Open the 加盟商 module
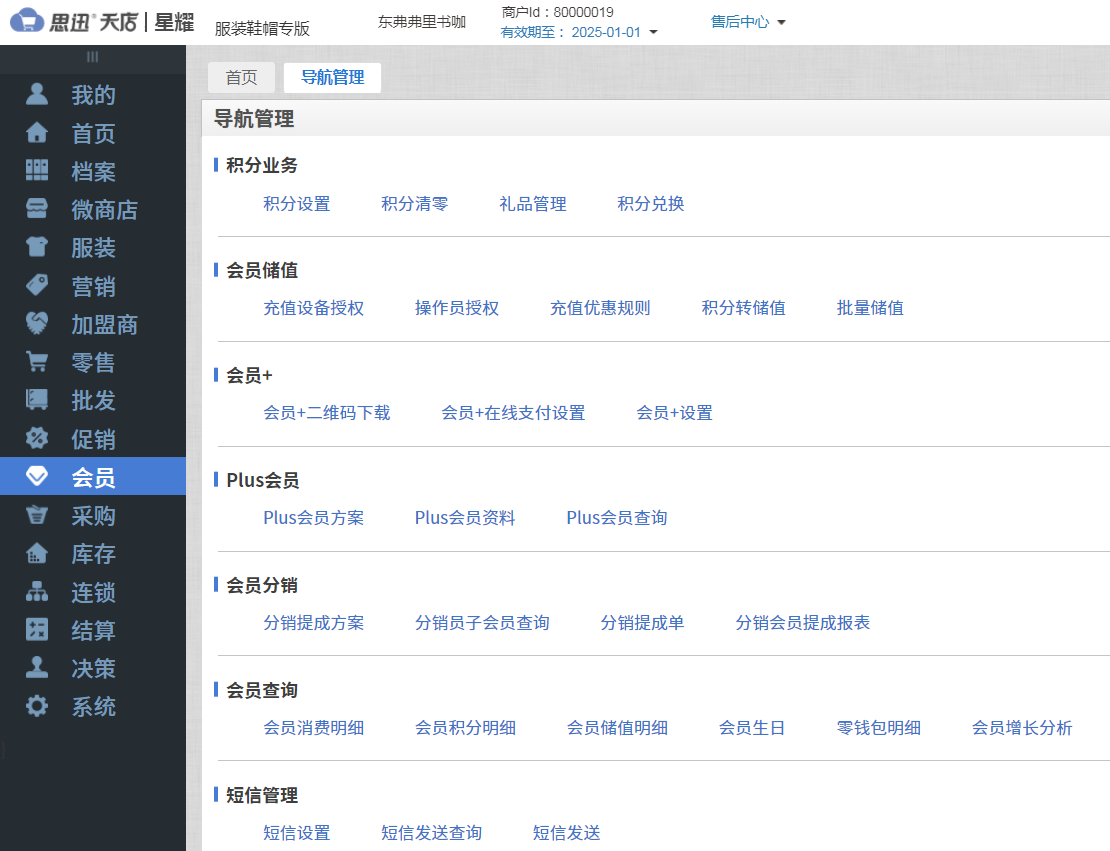 [x=92, y=323]
